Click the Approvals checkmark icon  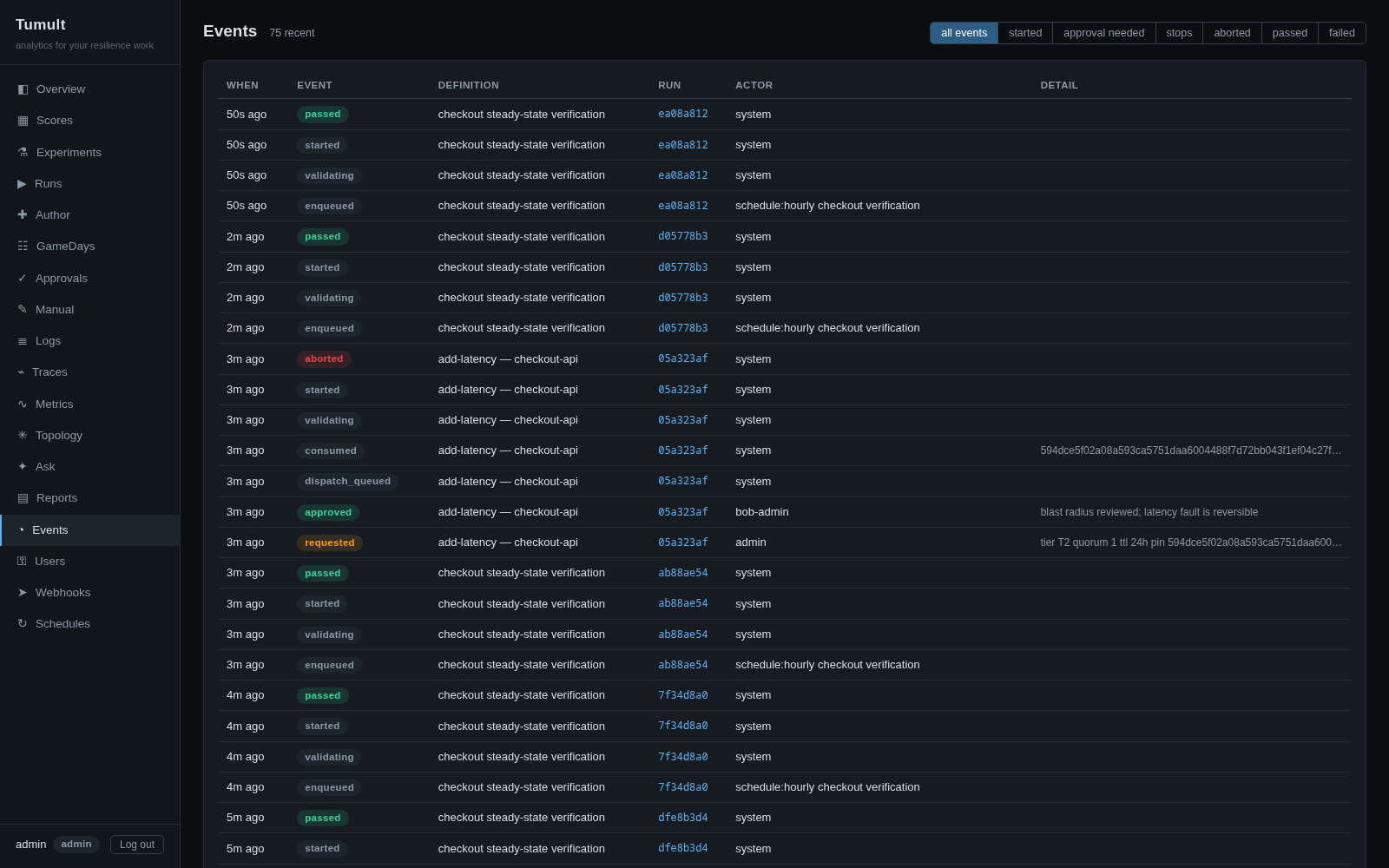tap(23, 278)
